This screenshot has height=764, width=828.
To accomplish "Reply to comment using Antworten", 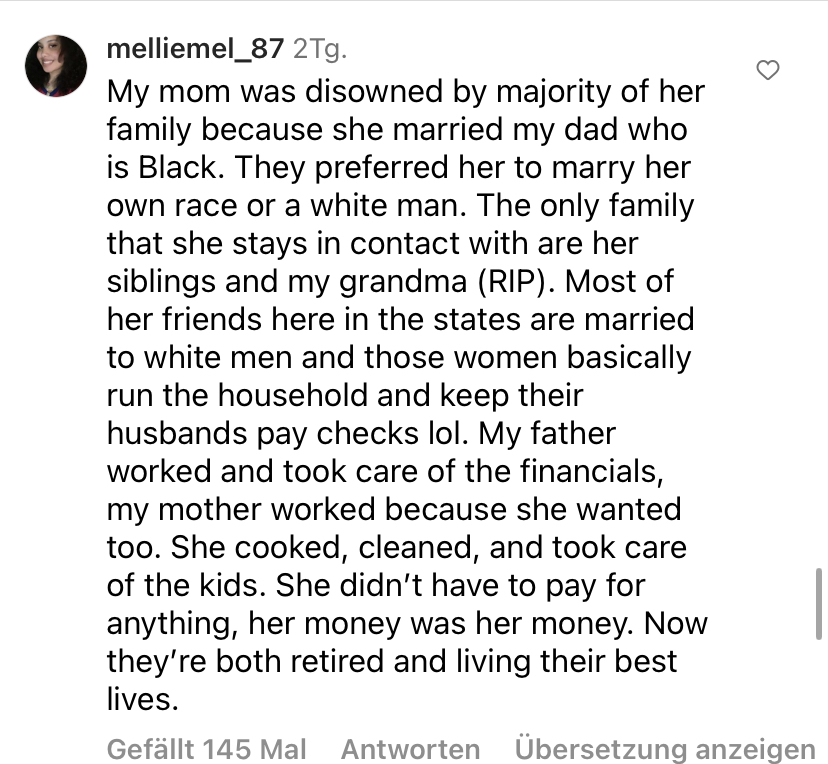I will (410, 749).
